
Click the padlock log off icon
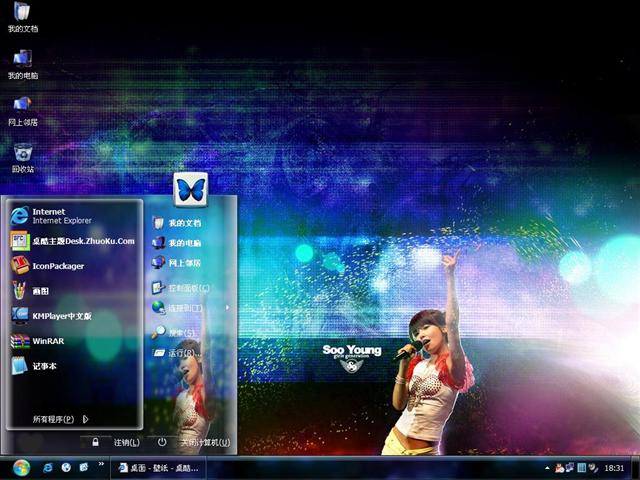pos(96,442)
